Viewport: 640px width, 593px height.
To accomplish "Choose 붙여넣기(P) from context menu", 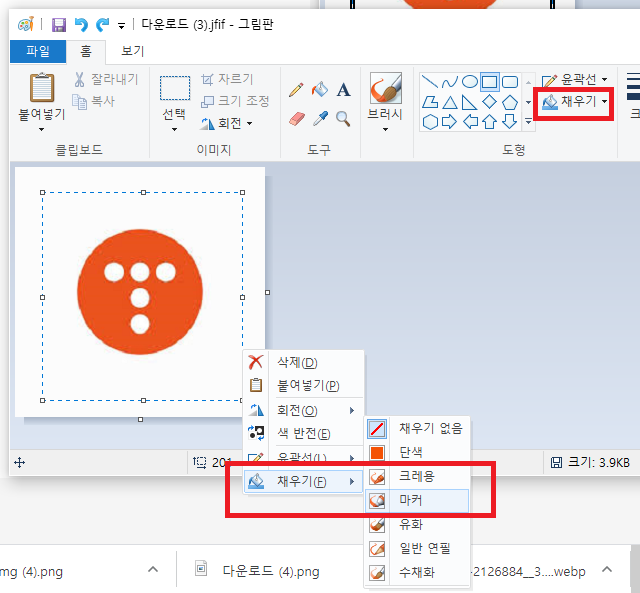I will point(303,385).
